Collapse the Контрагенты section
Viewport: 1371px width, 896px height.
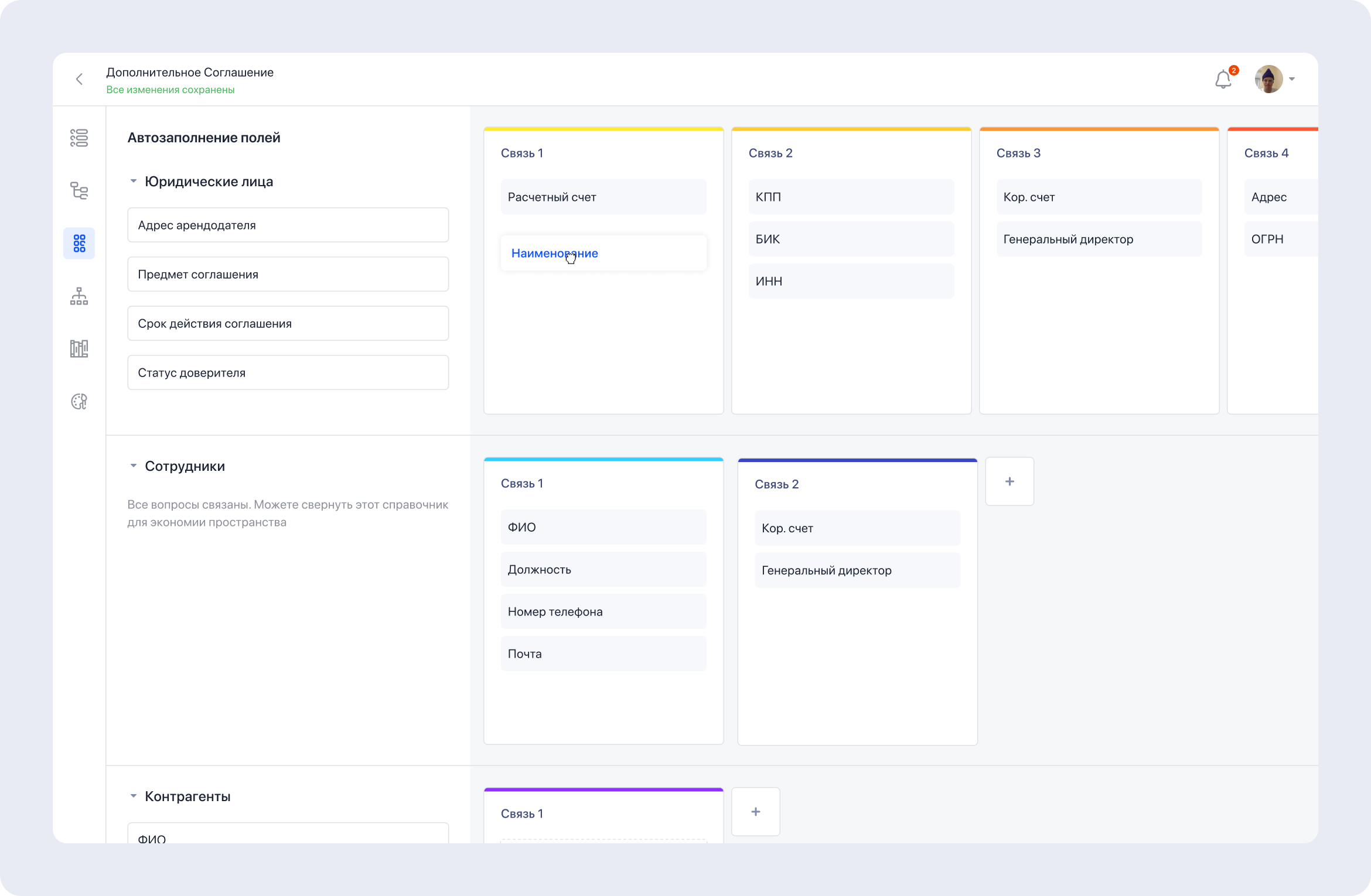[134, 796]
